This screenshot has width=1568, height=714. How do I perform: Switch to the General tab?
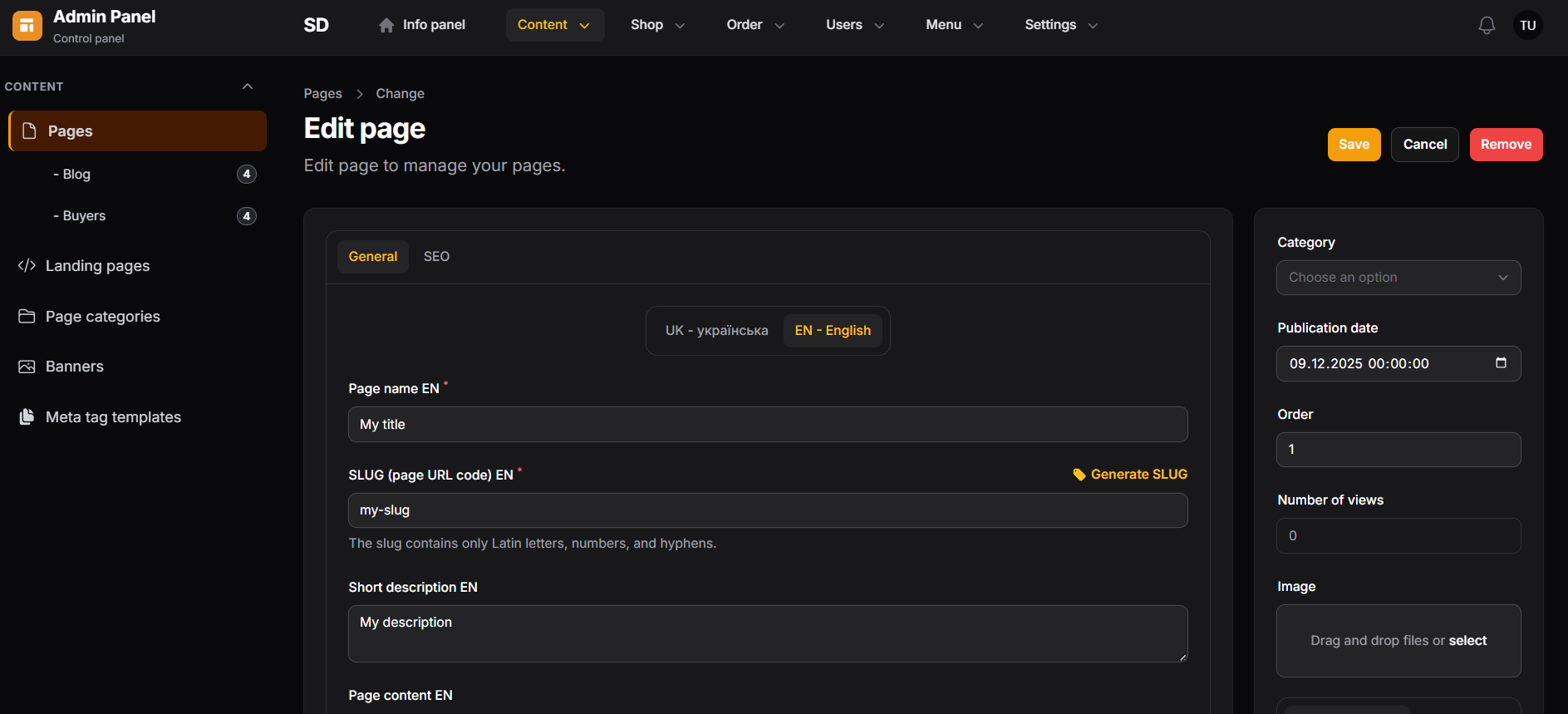pos(373,256)
